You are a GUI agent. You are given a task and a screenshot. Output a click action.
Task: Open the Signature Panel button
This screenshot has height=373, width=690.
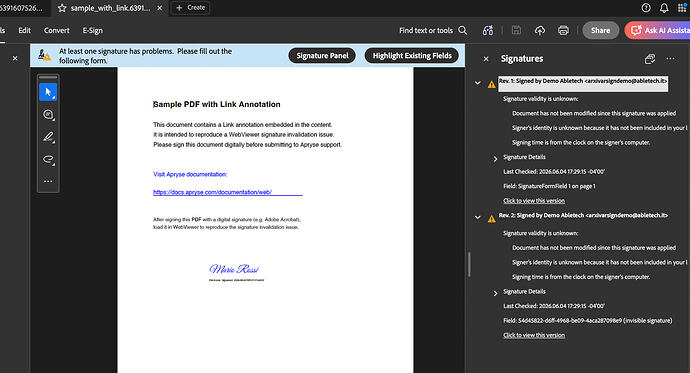[322, 55]
